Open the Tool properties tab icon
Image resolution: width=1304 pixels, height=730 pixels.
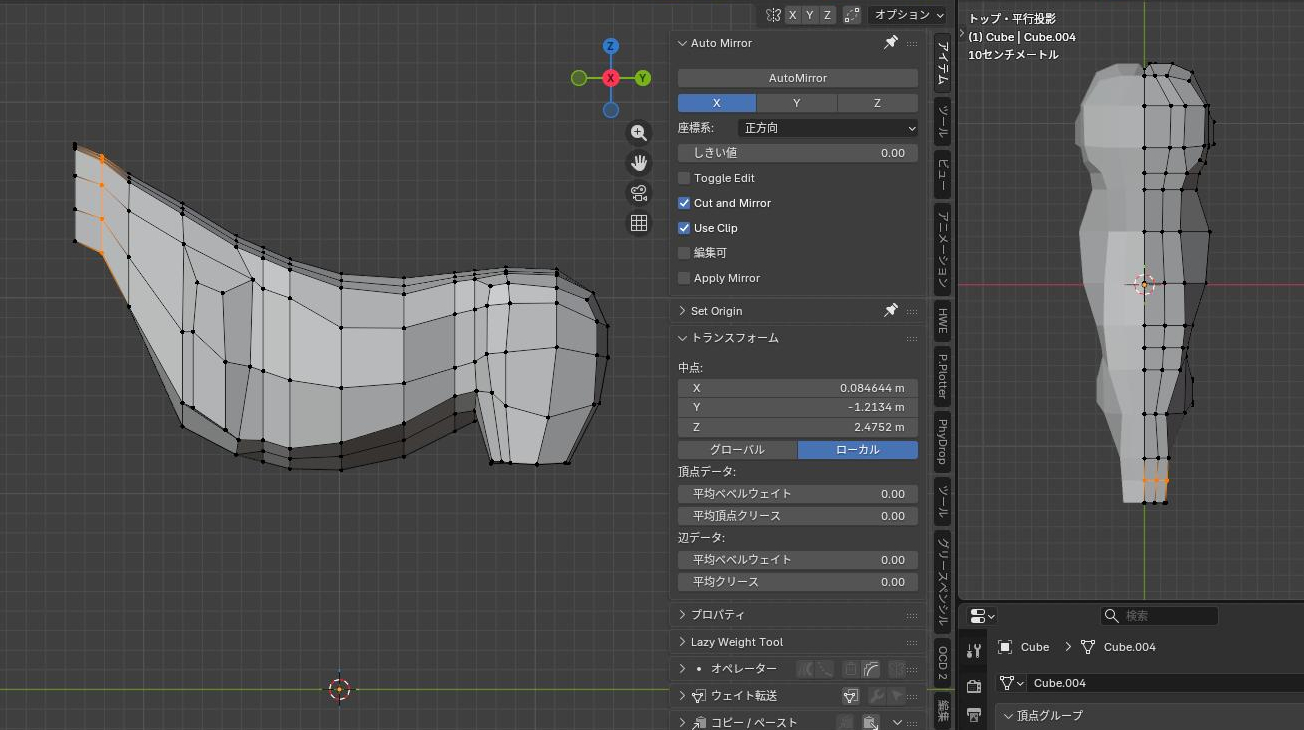pos(974,651)
